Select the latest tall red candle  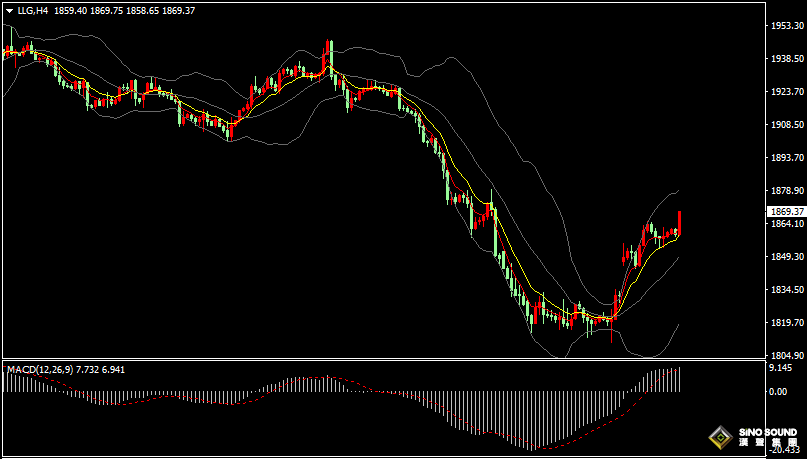[x=679, y=223]
